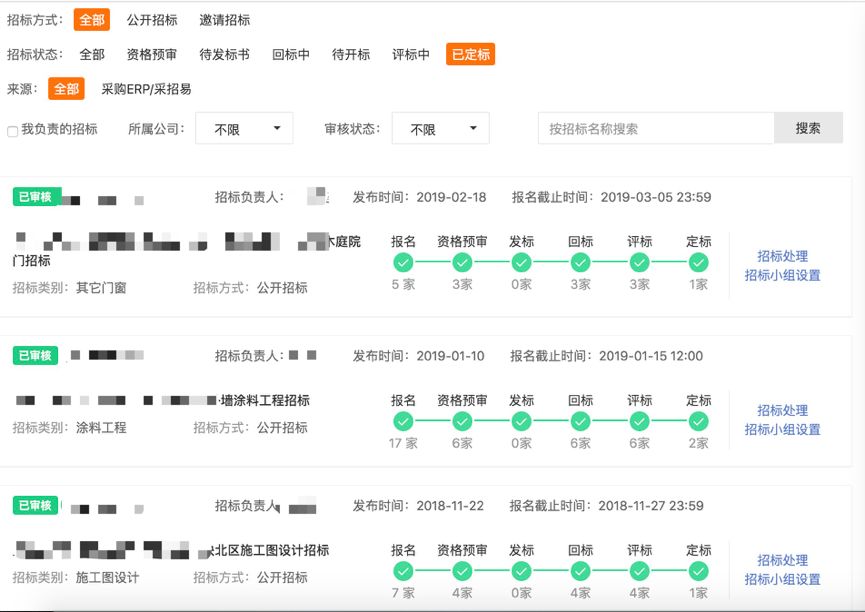This screenshot has width=865, height=612.
Task: Select 全部 under 招标状态 filter
Action: pyautogui.click(x=92, y=54)
